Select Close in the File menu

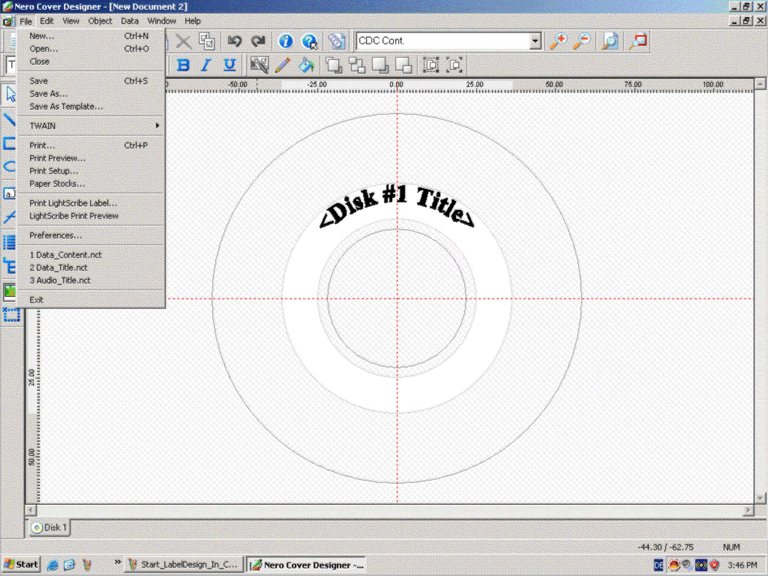click(x=91, y=61)
